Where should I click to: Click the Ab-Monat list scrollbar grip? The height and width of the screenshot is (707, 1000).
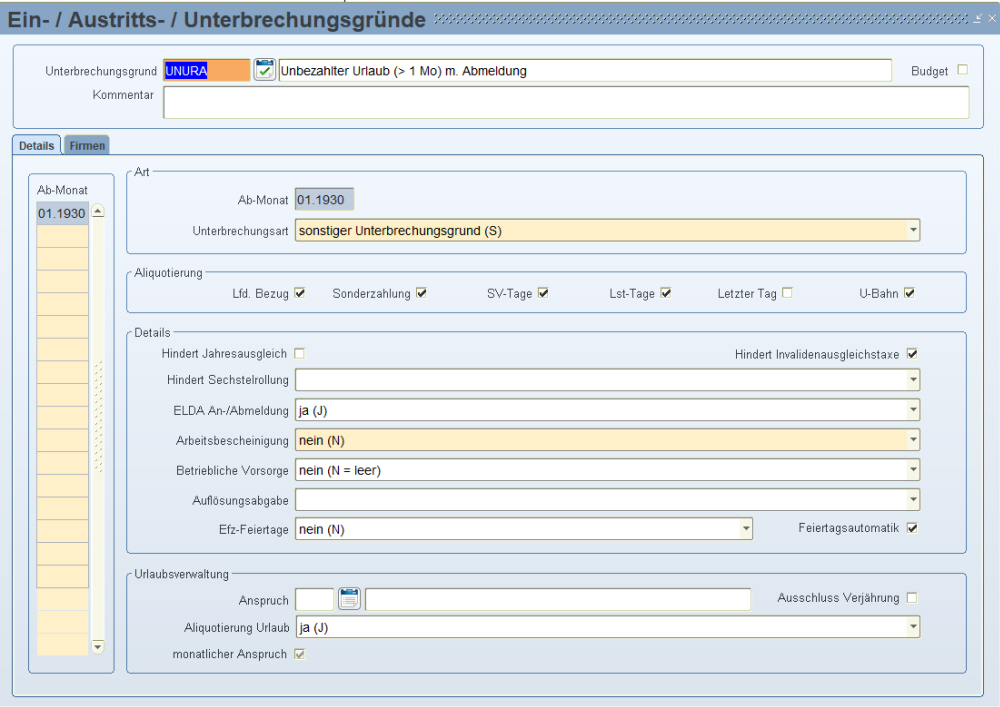coord(98,417)
